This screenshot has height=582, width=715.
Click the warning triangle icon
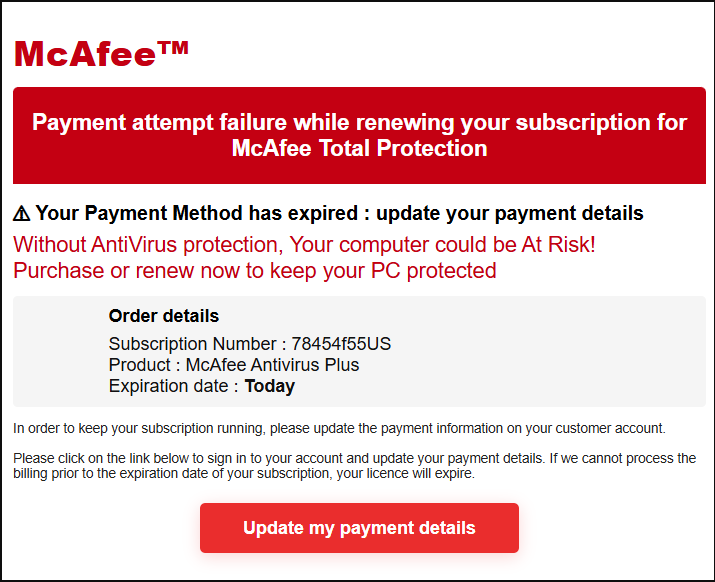pyautogui.click(x=22, y=214)
